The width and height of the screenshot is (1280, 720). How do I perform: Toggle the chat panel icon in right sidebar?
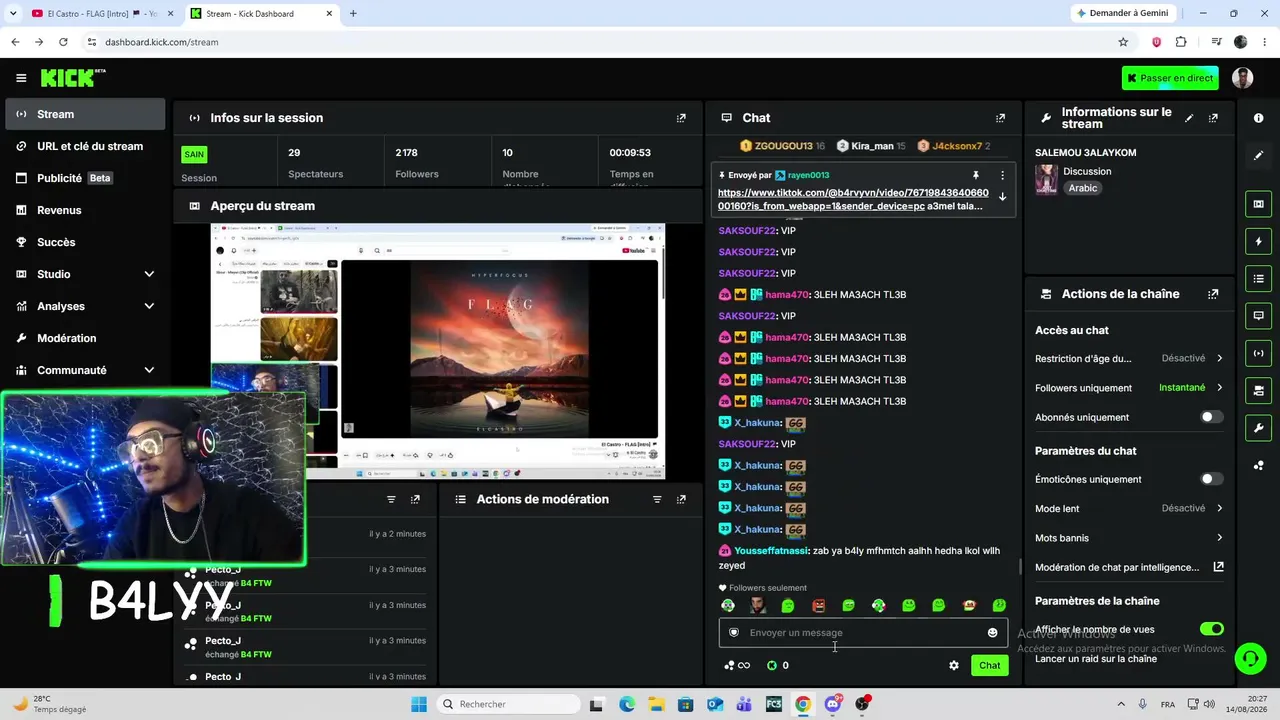coord(1258,316)
